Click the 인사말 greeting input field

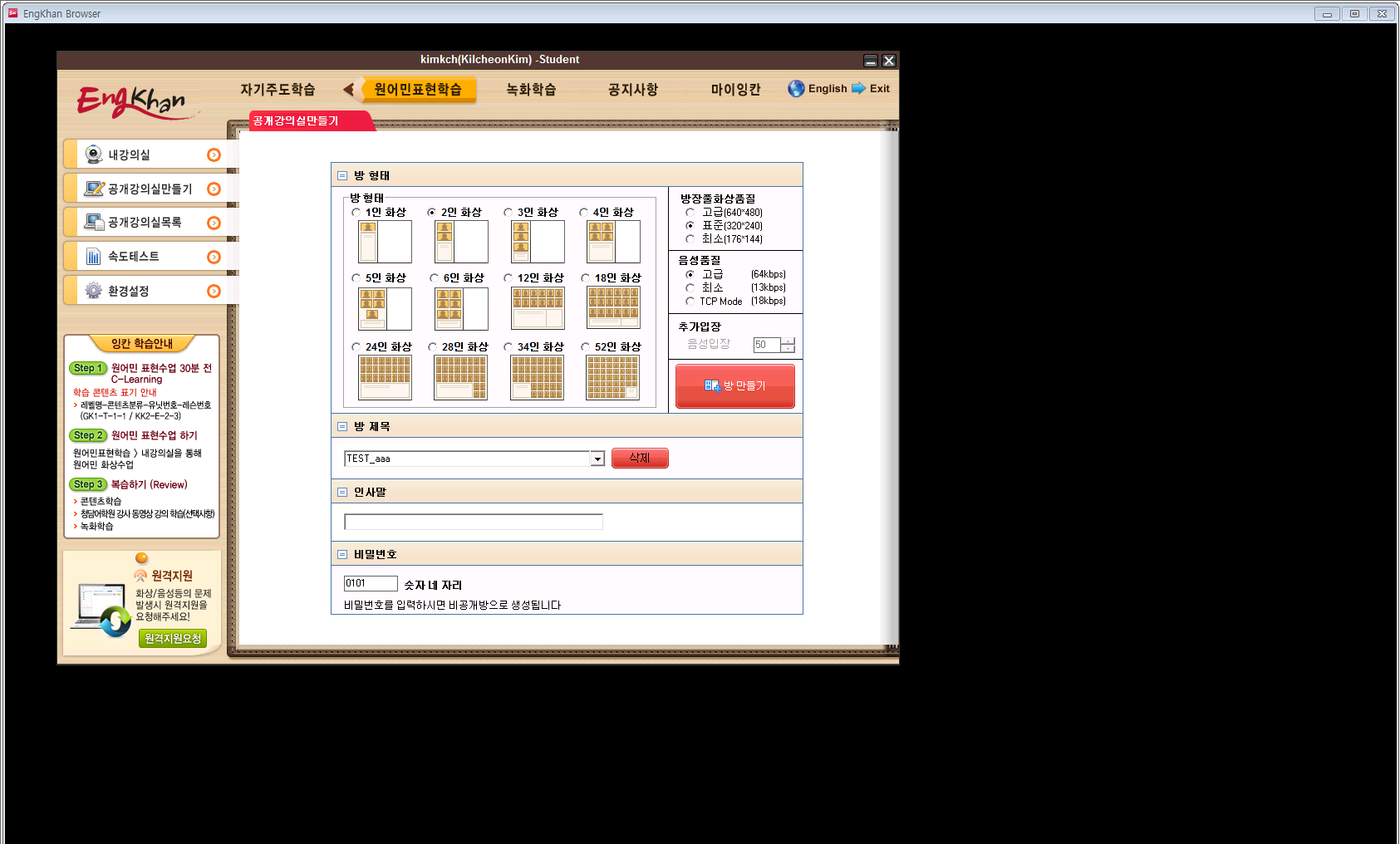click(x=474, y=522)
